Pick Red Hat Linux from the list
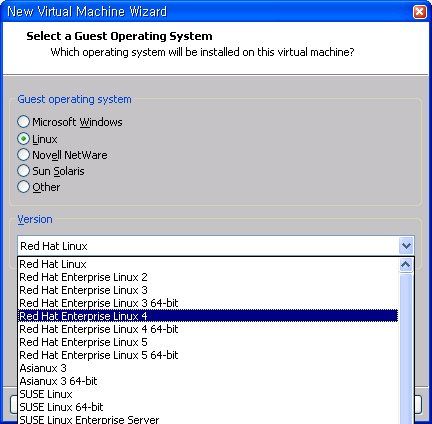This screenshot has width=432, height=424. click(208, 264)
